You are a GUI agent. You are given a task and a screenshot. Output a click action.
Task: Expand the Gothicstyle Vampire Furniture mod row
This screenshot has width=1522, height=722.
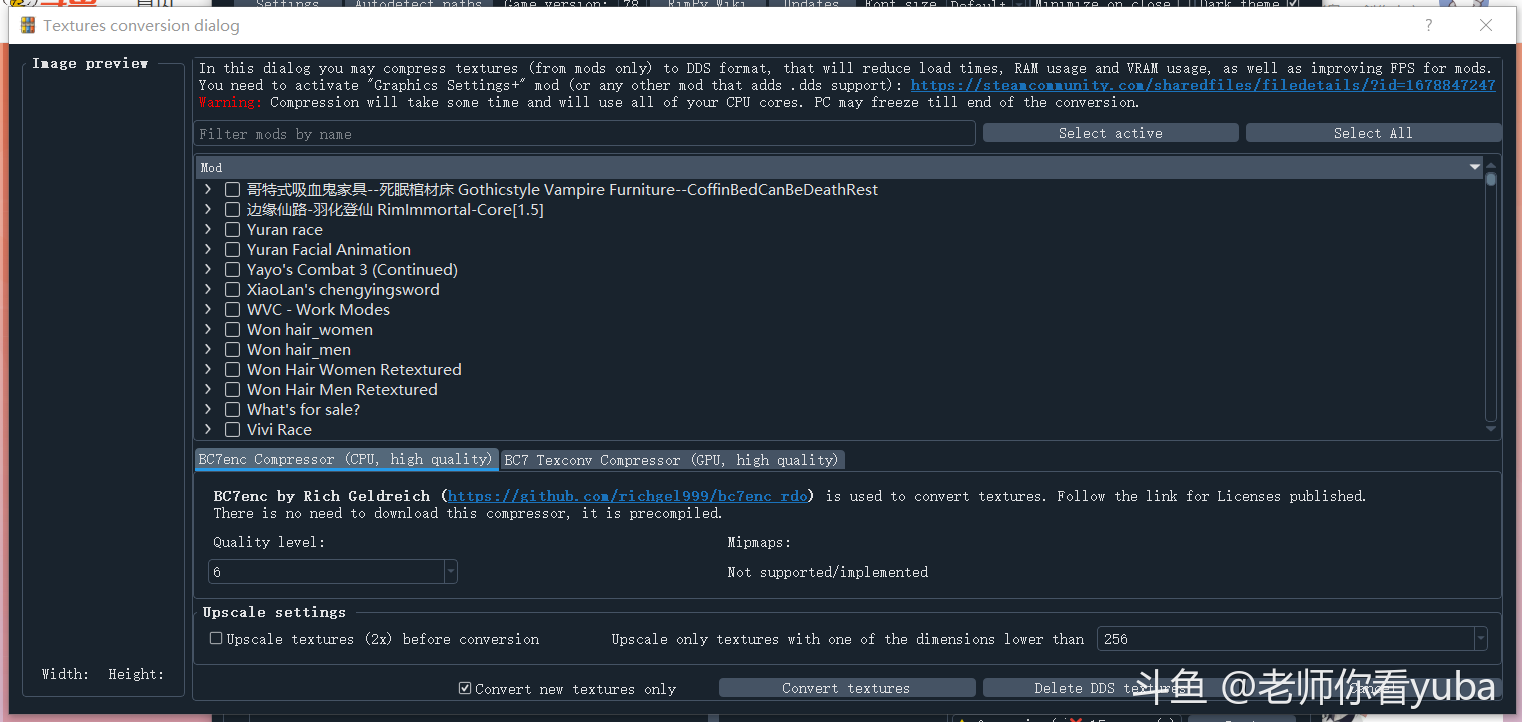pyautogui.click(x=208, y=189)
